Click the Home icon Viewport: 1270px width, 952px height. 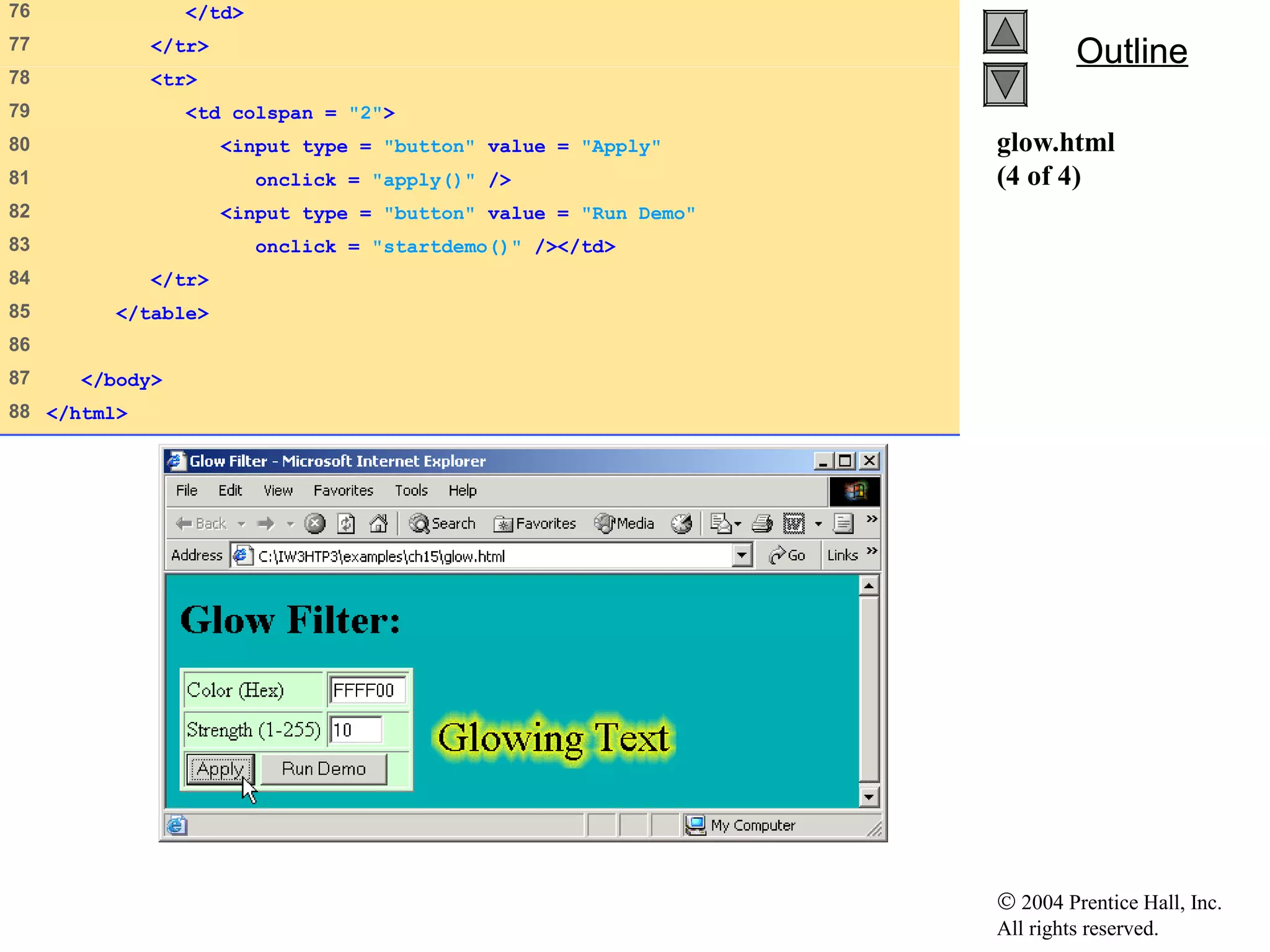(x=378, y=524)
